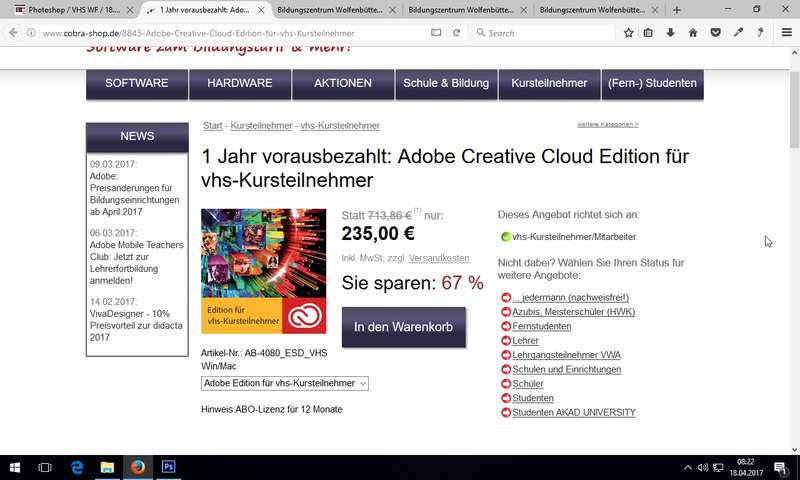Open the bookmarks library icon
The height and width of the screenshot is (480, 800).
pyautogui.click(x=648, y=33)
